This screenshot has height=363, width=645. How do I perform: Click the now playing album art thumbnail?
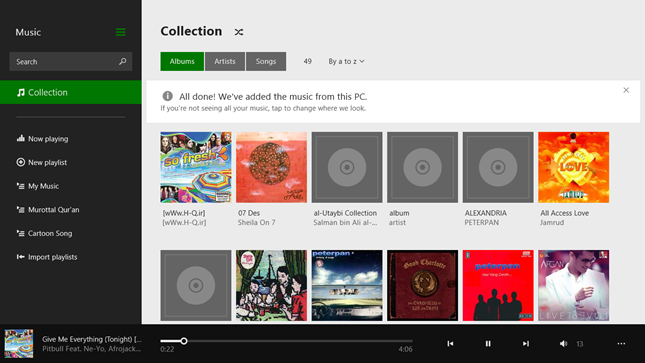19,343
